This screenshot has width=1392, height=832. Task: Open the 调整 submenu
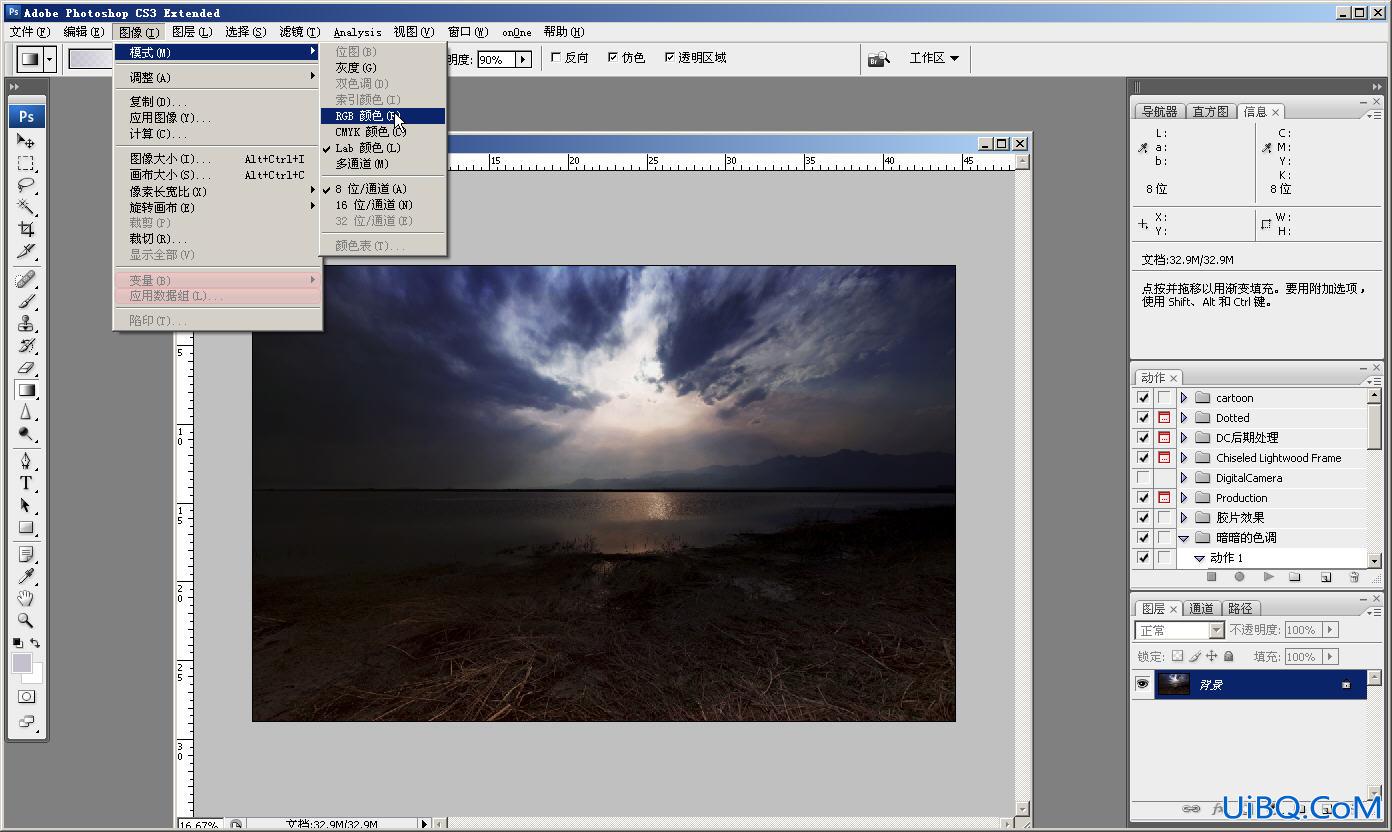pos(218,78)
